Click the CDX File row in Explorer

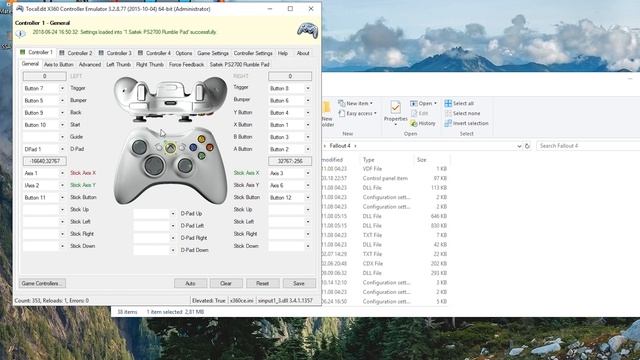click(384, 264)
